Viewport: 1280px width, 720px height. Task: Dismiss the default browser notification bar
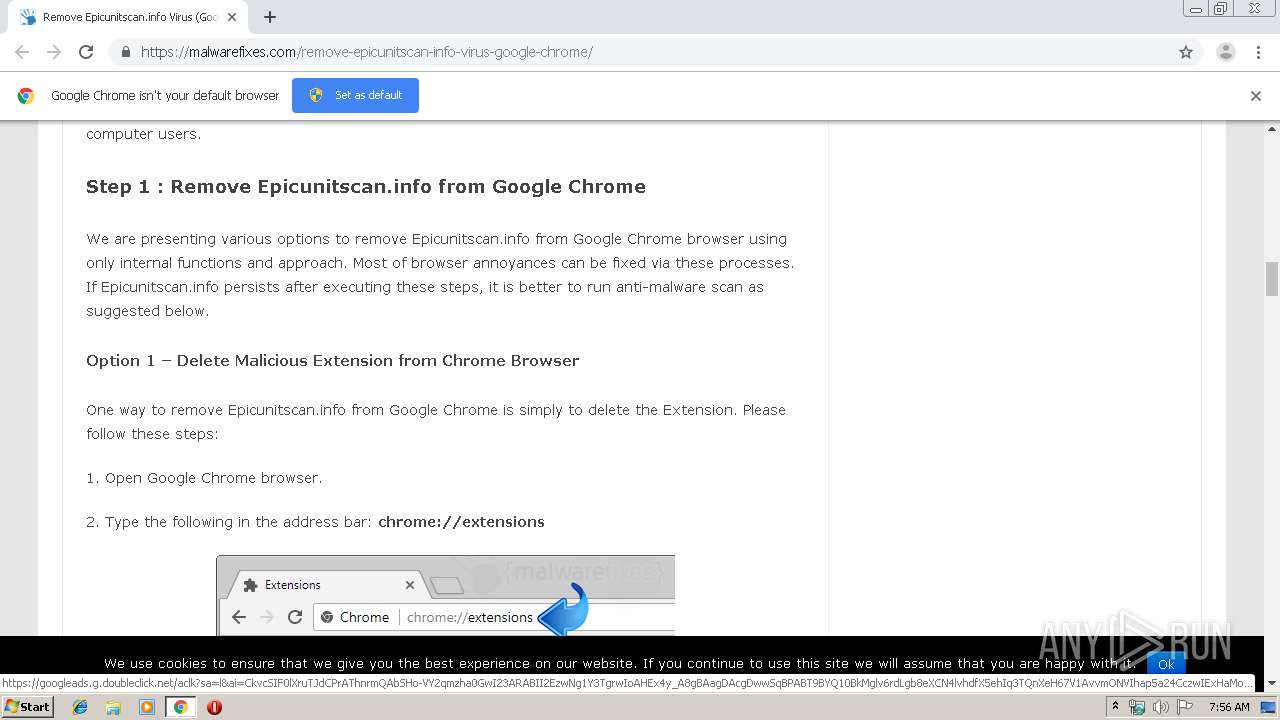(x=1256, y=96)
